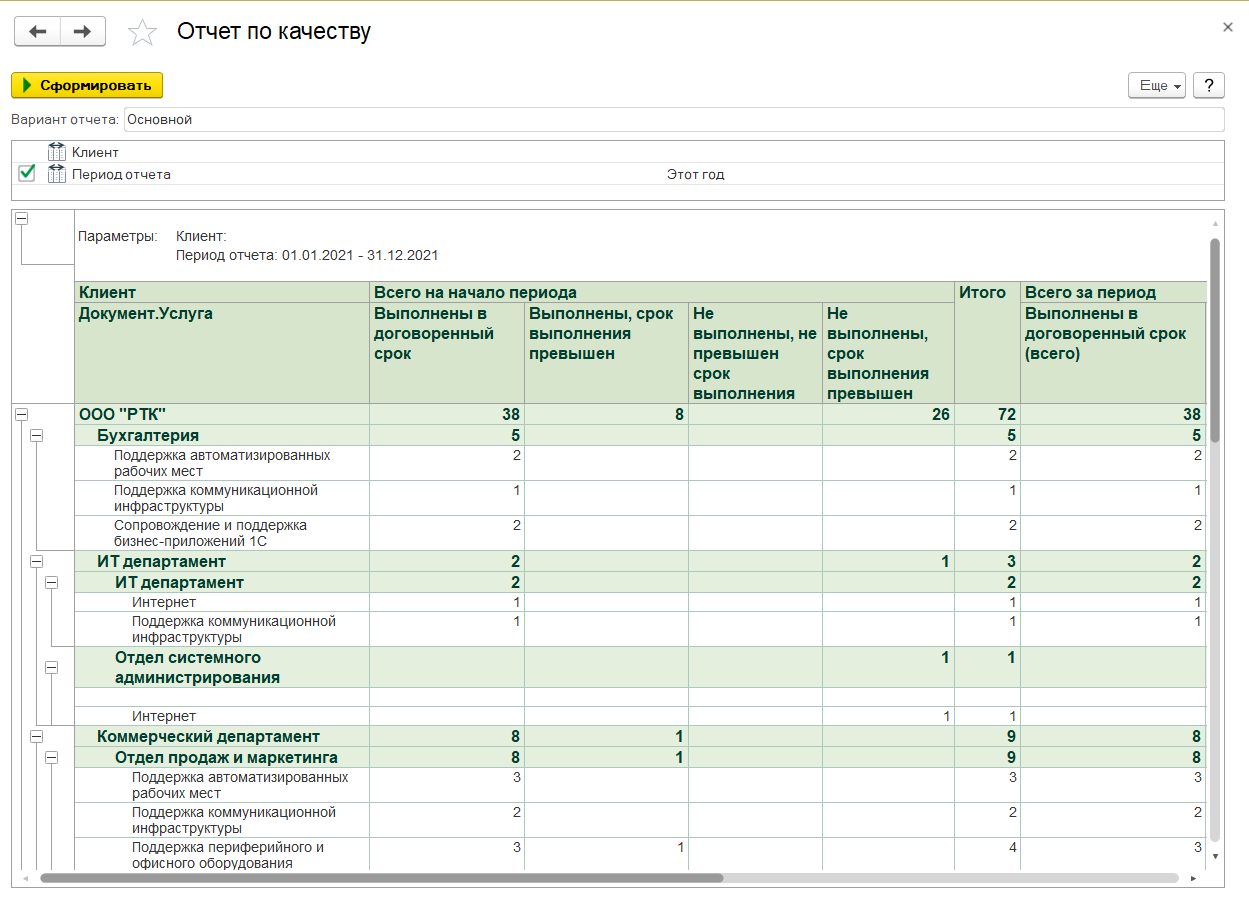Go forward with the right arrow button
Image resolution: width=1249 pixels, height=901 pixels.
coord(83,32)
